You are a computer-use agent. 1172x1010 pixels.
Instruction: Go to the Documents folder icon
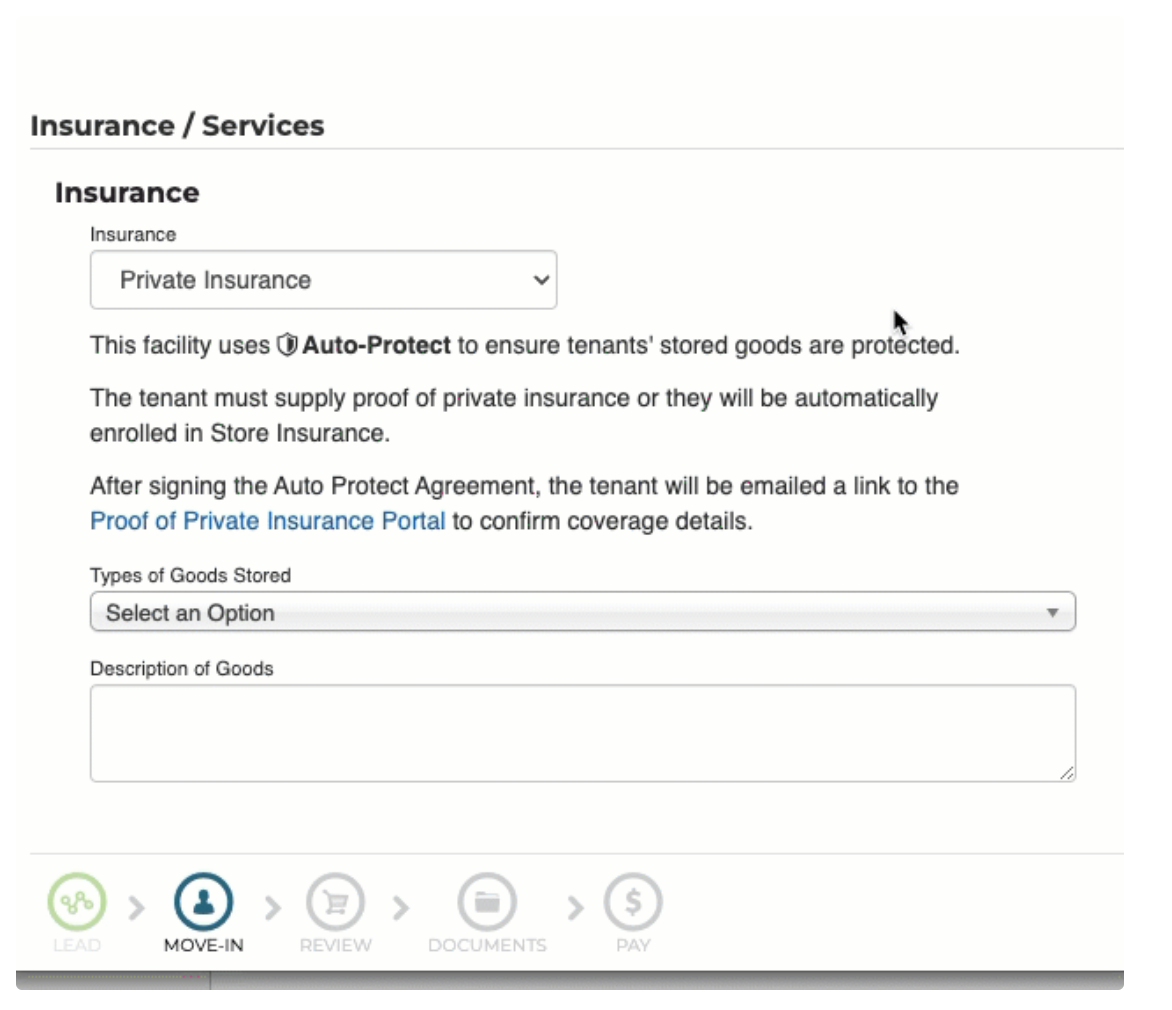point(487,902)
